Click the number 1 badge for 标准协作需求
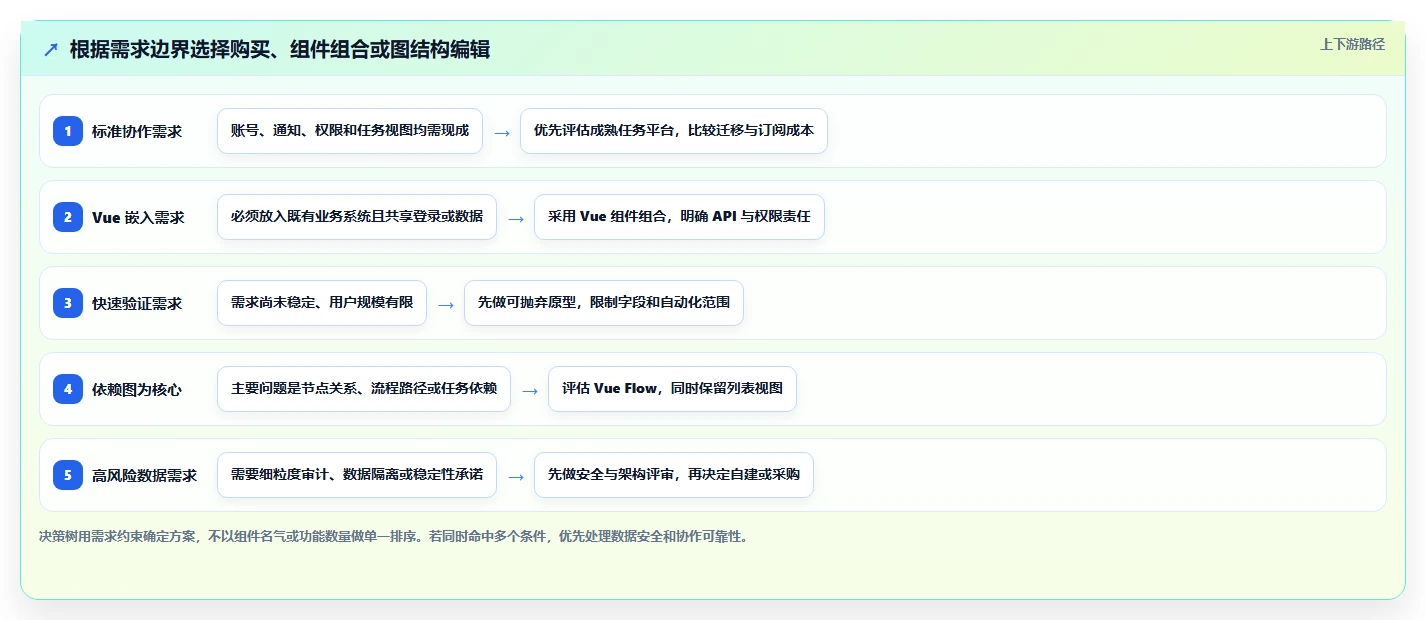Image resolution: width=1426 pixels, height=620 pixels. [x=68, y=131]
